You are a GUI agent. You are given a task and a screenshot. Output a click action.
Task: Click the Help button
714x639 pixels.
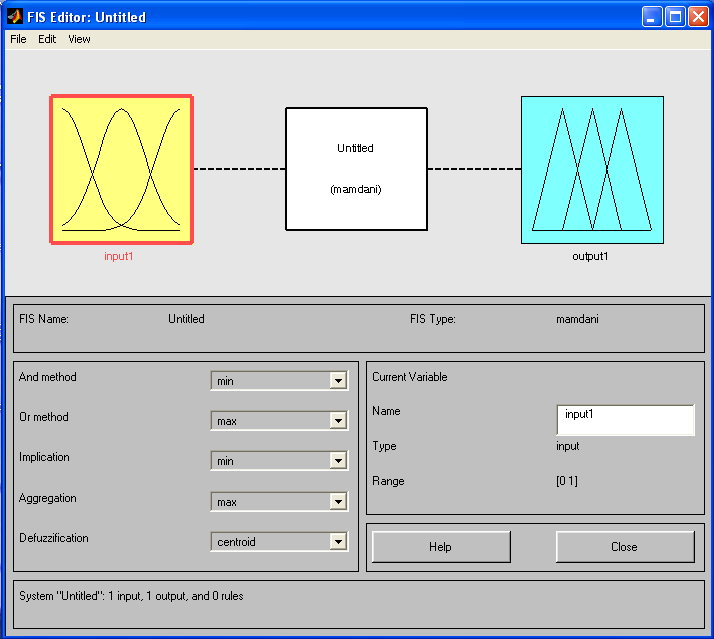441,547
